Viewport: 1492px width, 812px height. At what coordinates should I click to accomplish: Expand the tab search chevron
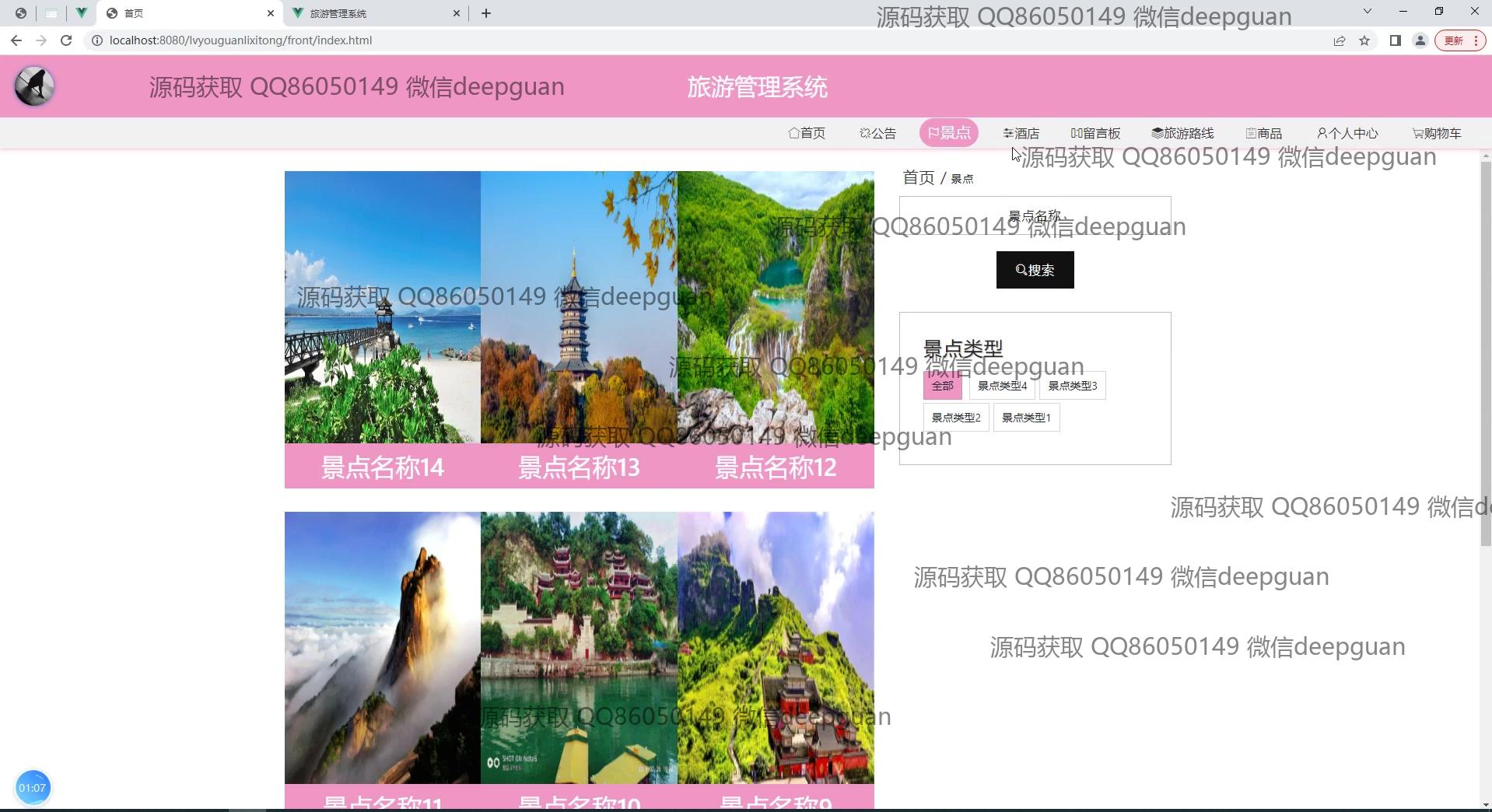pos(1368,12)
